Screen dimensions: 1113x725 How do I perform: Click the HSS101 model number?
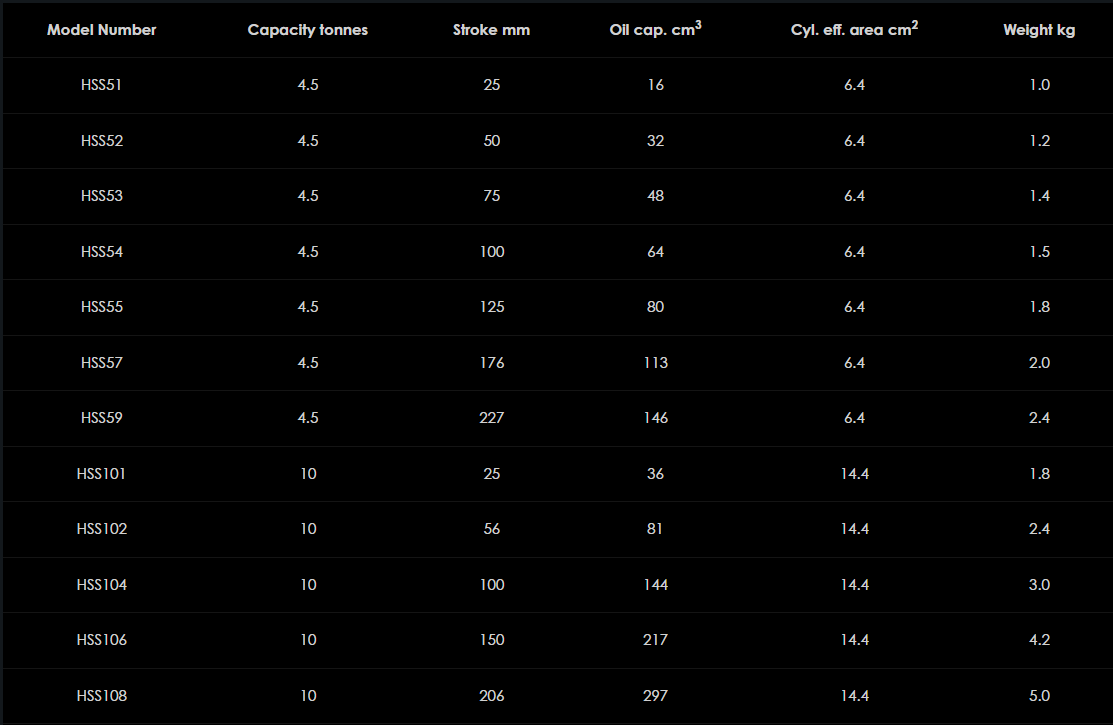coord(102,474)
